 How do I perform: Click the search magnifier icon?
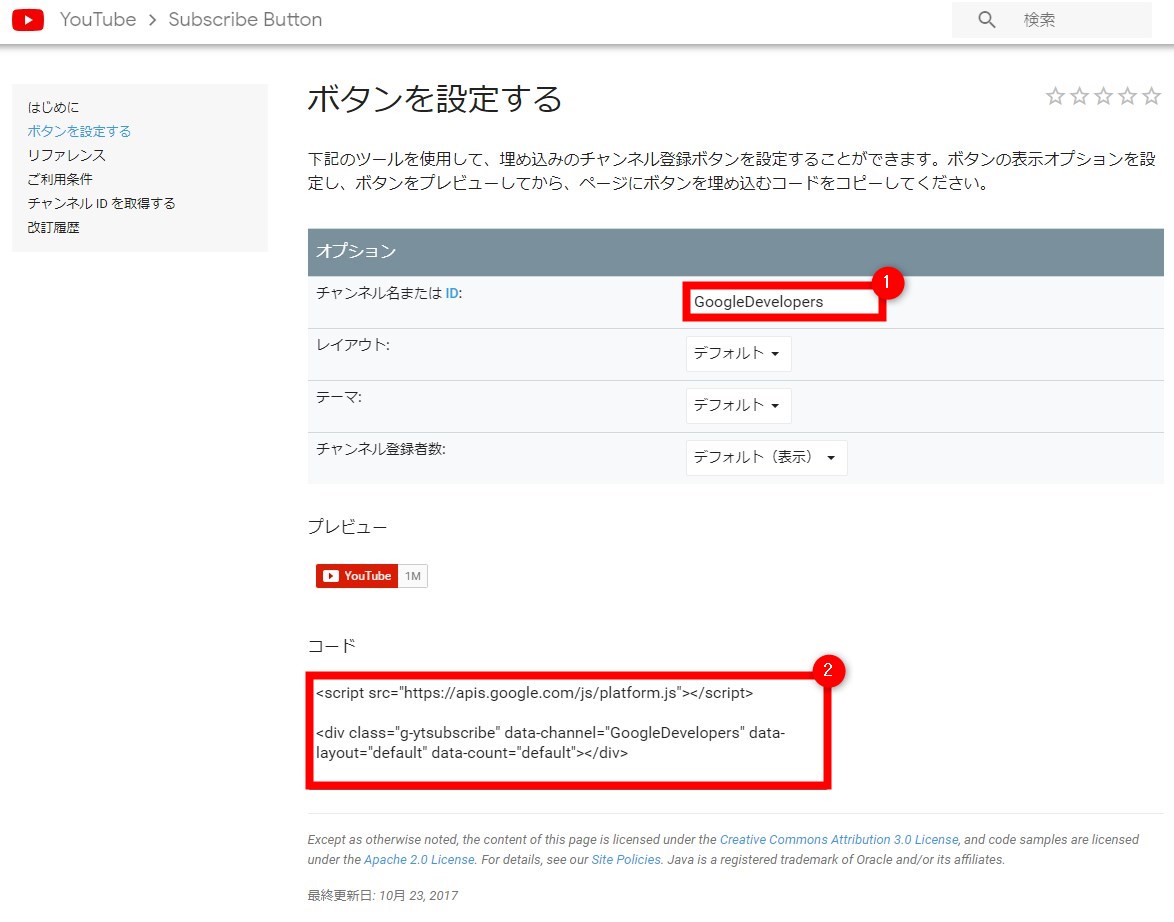987,19
